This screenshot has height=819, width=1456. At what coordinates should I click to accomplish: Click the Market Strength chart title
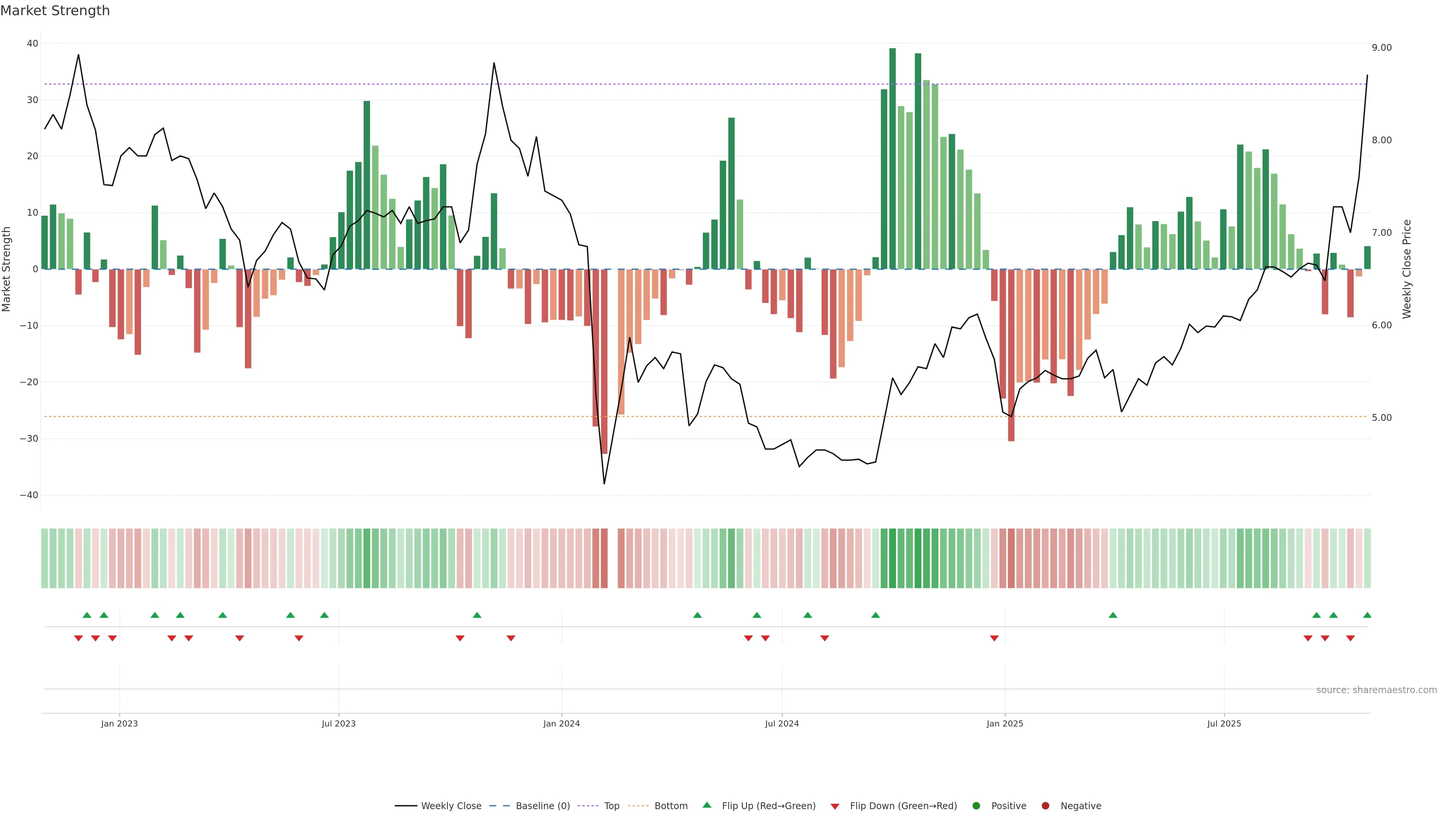click(55, 11)
